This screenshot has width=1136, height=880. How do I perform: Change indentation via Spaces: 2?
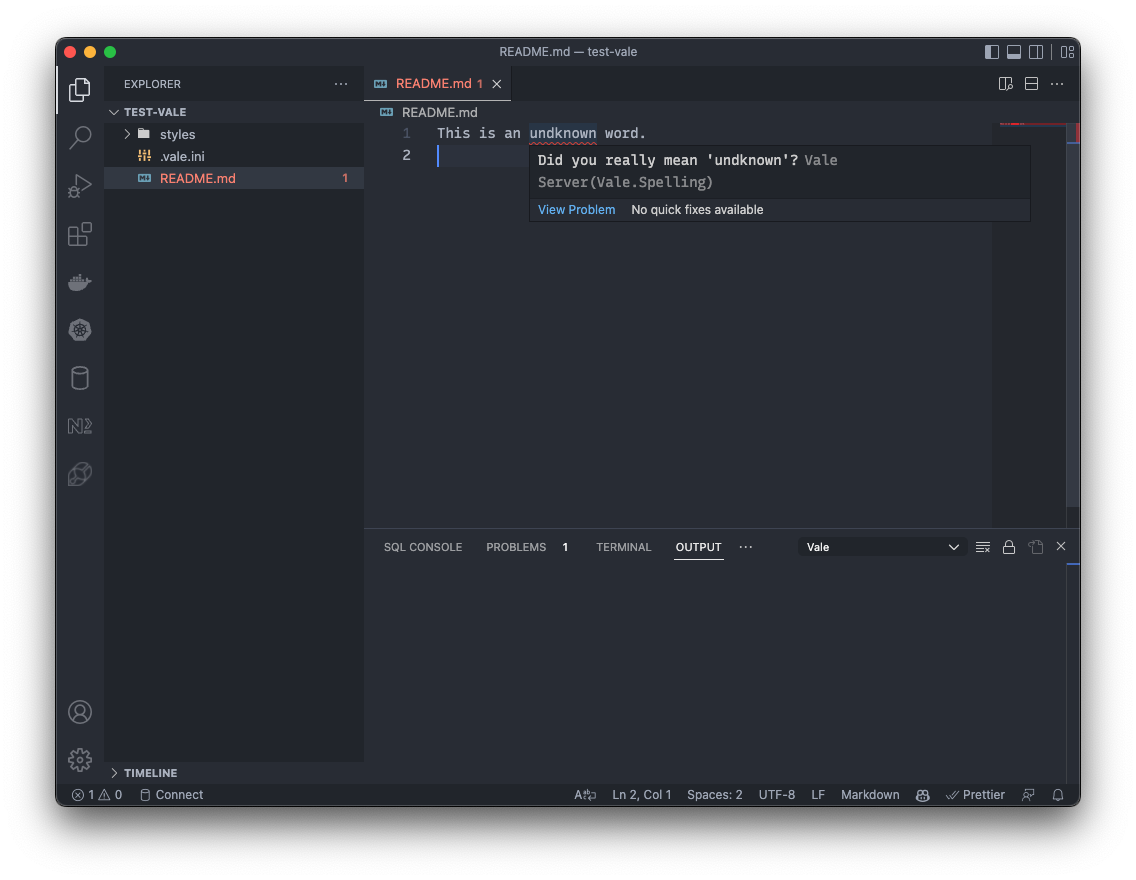714,795
